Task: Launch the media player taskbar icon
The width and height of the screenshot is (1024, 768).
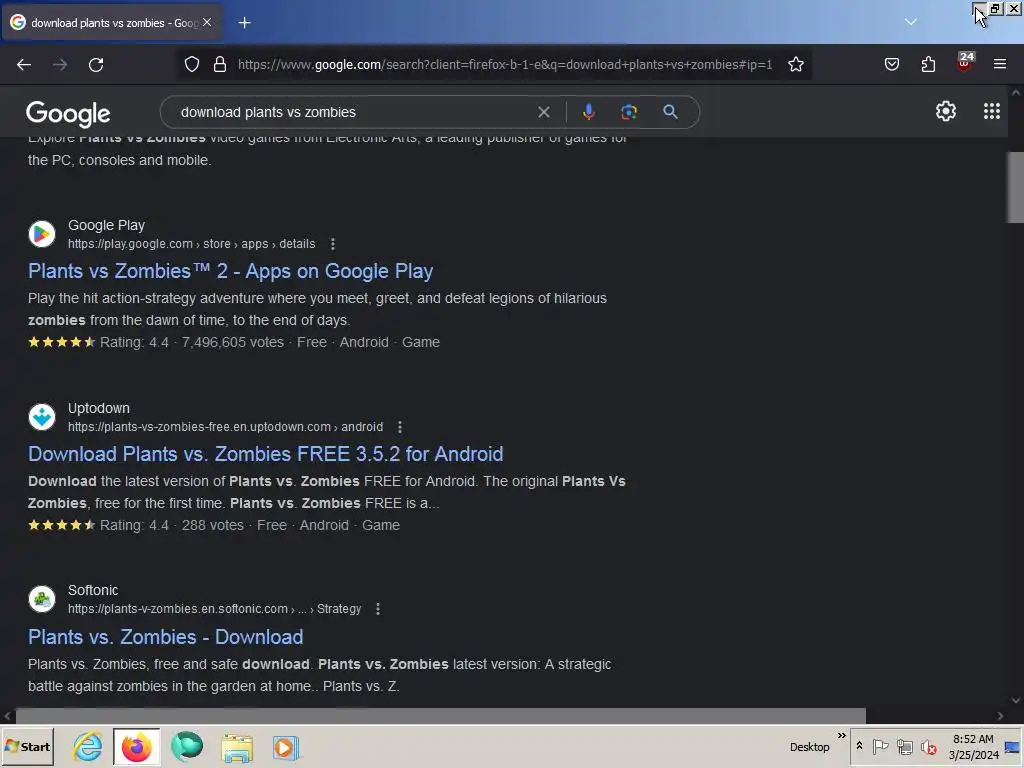Action: click(x=285, y=748)
